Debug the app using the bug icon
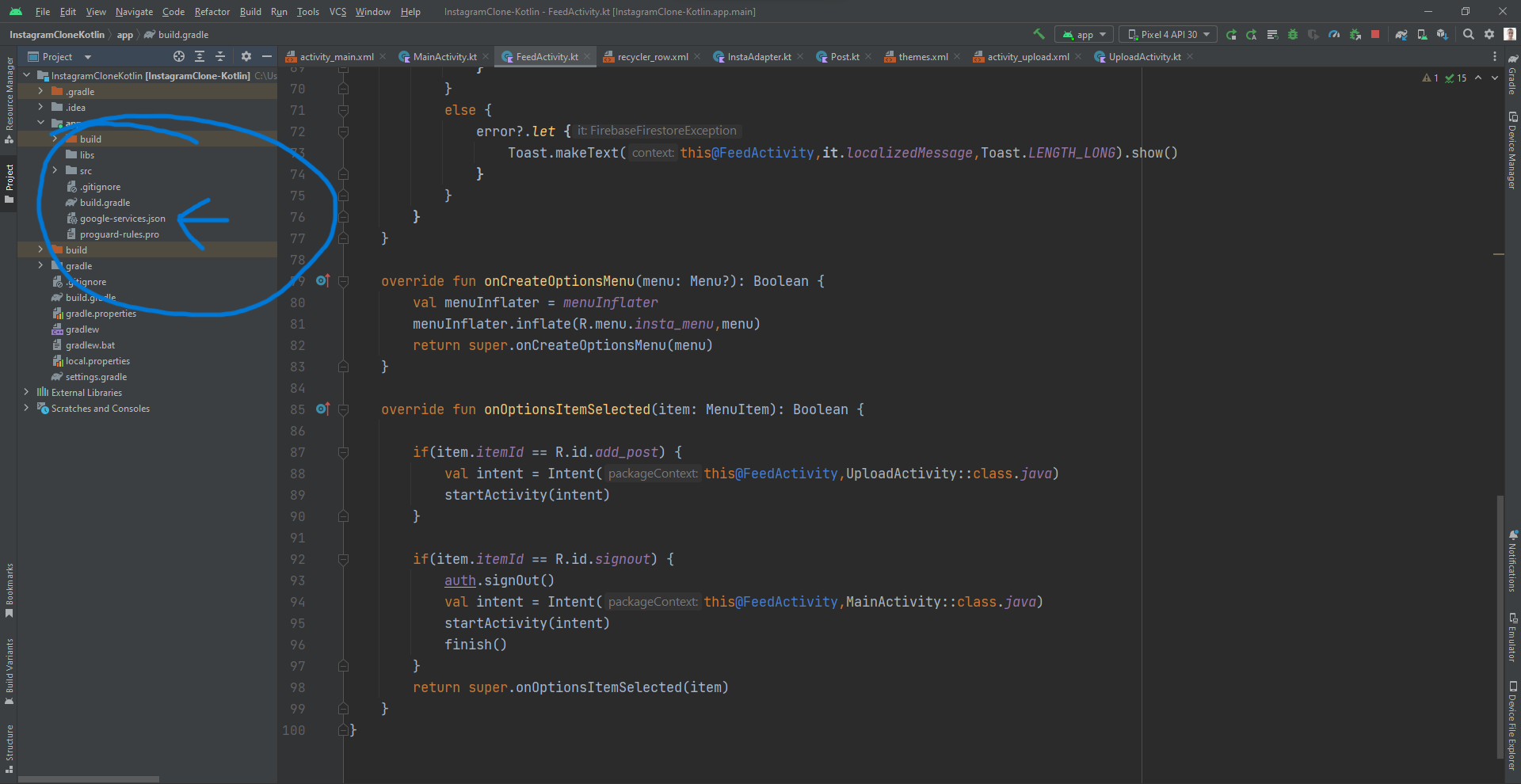The width and height of the screenshot is (1521, 784). (x=1292, y=35)
